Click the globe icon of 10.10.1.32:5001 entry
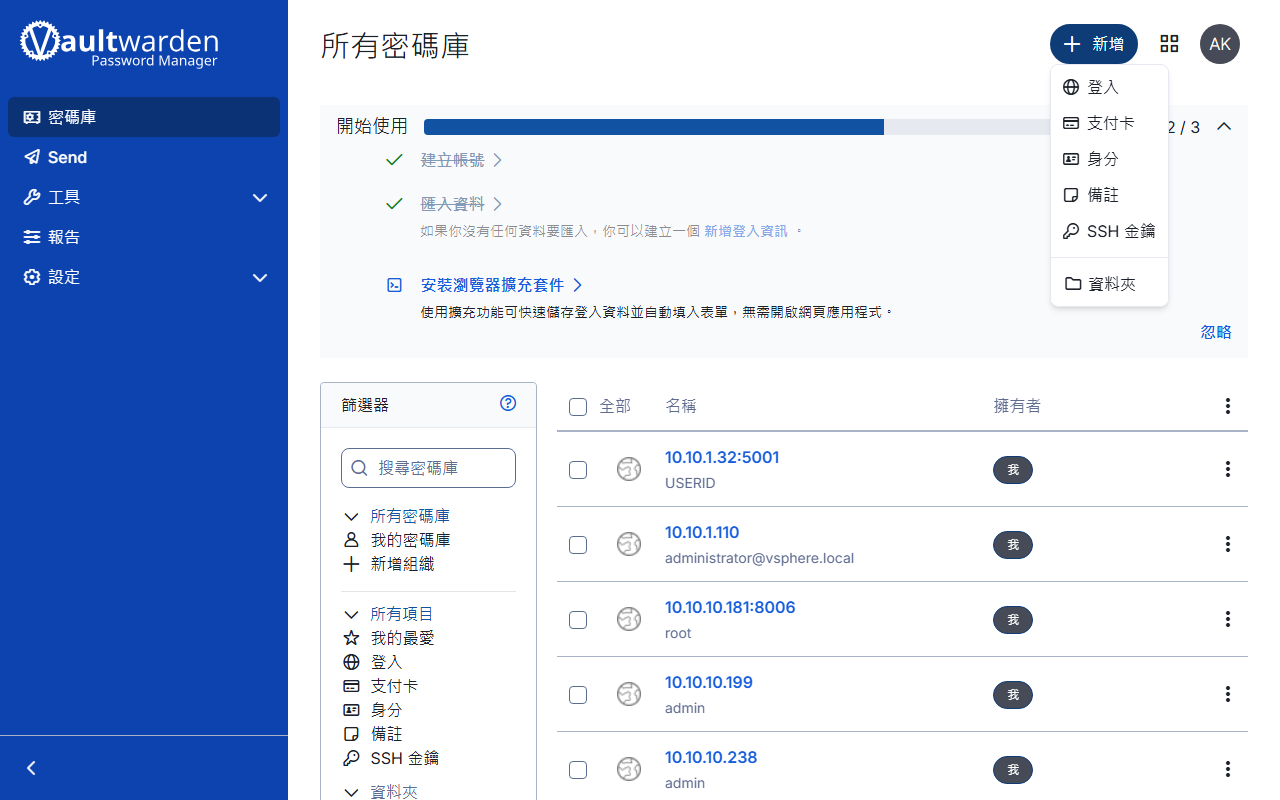The height and width of the screenshot is (800, 1280). tap(629, 469)
